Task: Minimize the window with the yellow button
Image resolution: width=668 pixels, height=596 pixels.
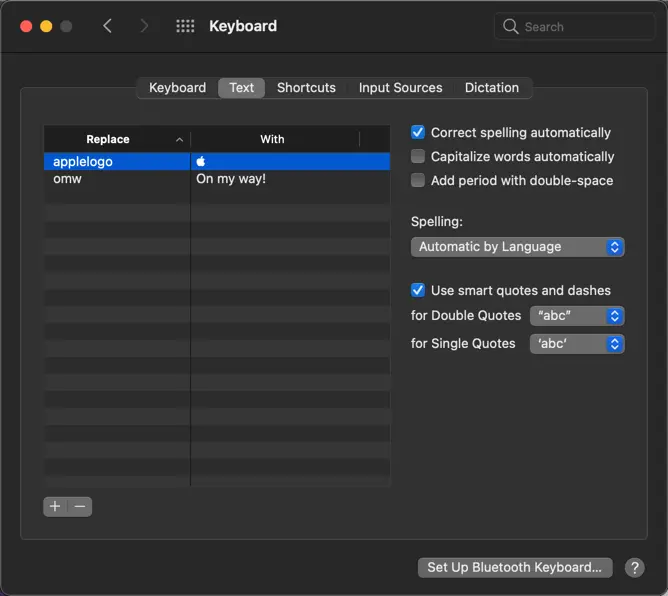Action: (46, 26)
